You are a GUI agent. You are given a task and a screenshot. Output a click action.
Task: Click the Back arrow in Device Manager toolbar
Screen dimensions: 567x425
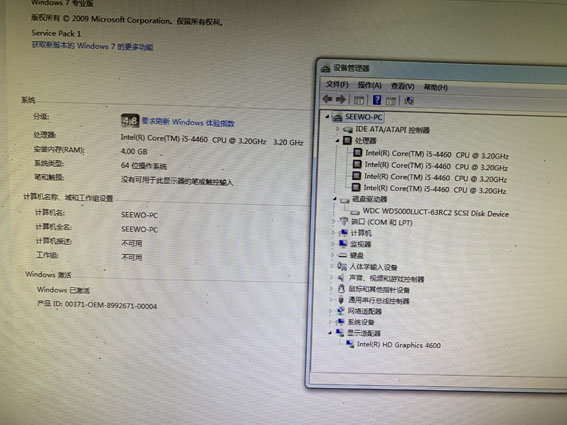tap(327, 99)
